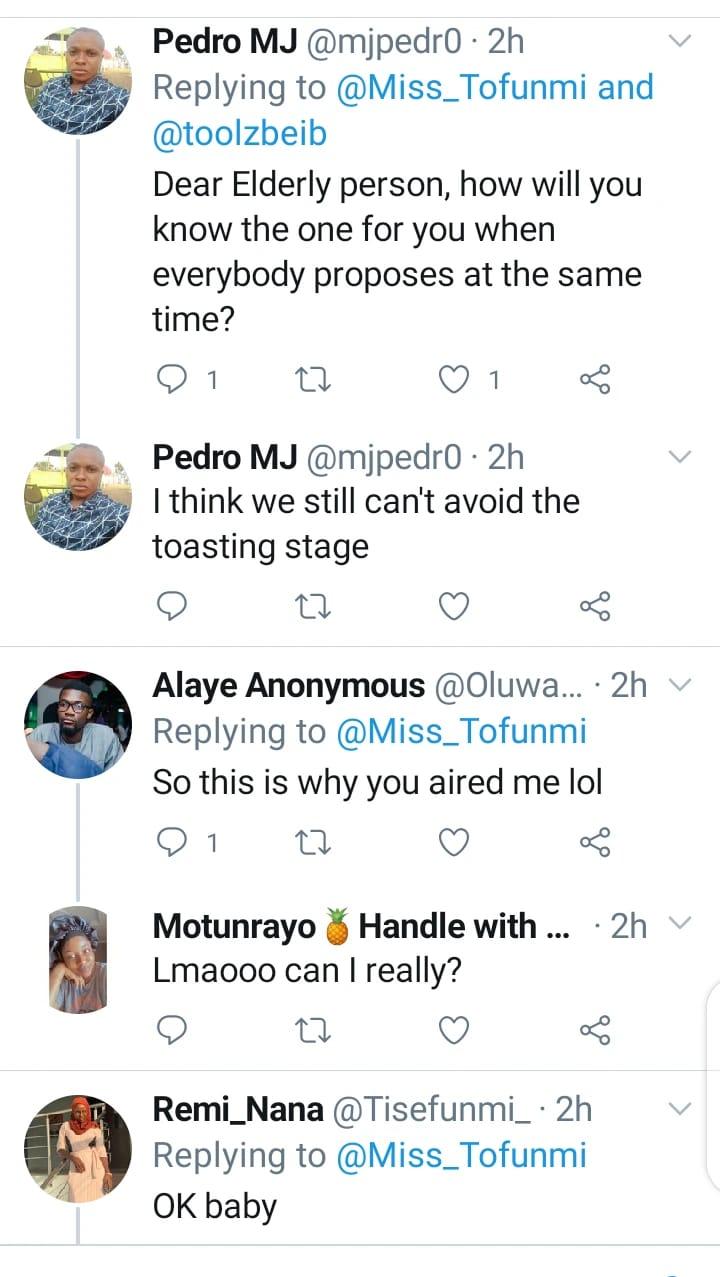Reply to the 'toasting stage' tweet

[x=174, y=605]
